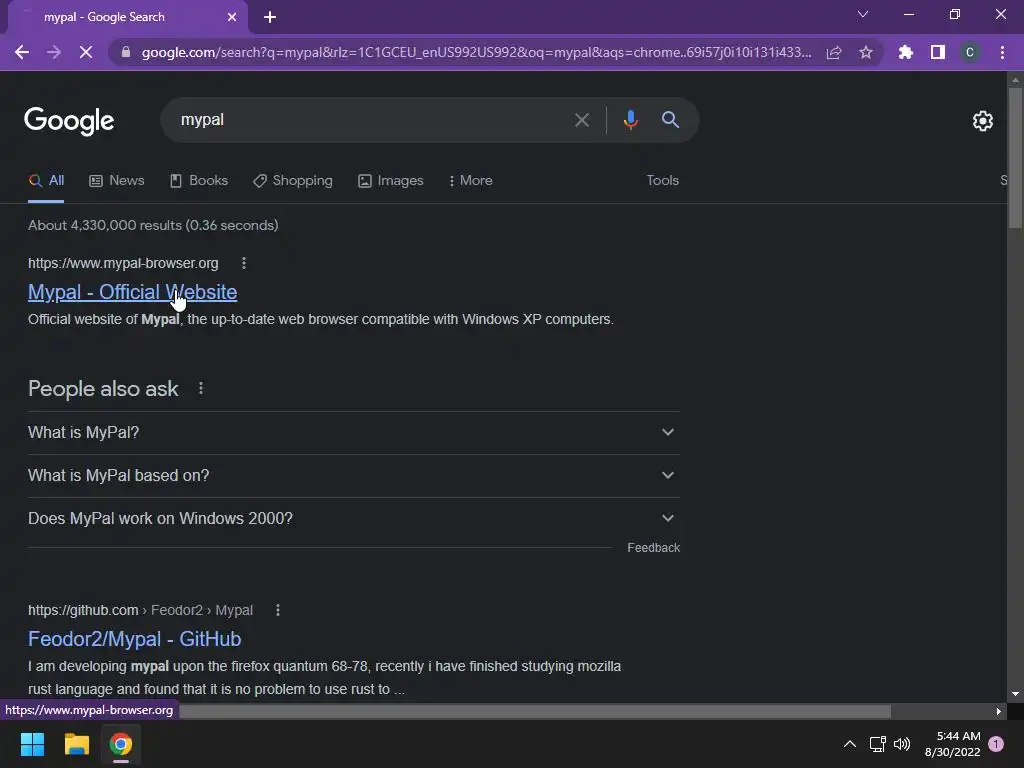Open the Windows Start menu

click(32, 744)
